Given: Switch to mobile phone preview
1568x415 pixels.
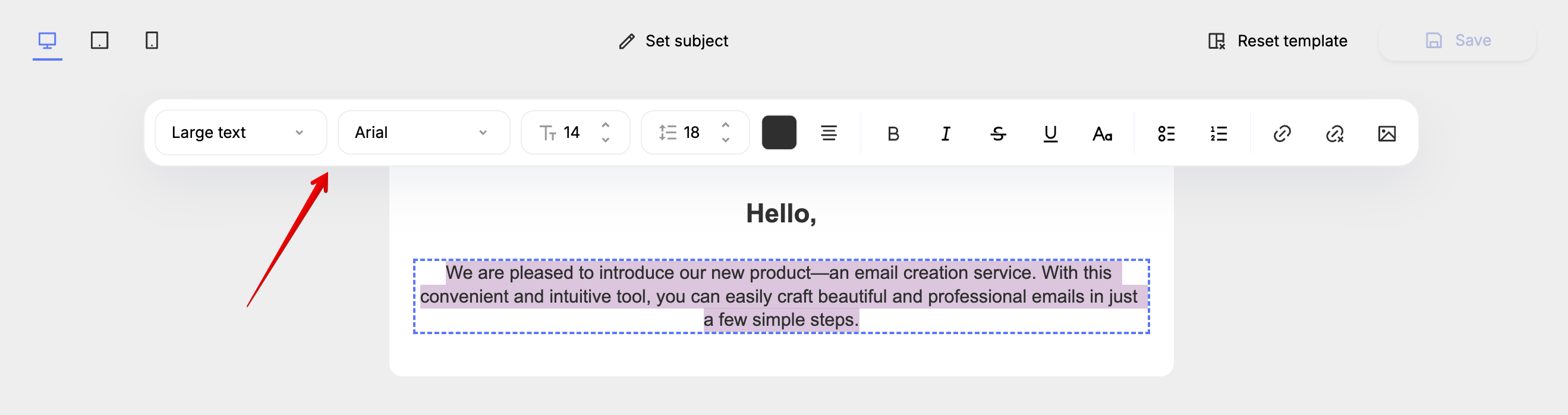Looking at the screenshot, I should tap(152, 41).
